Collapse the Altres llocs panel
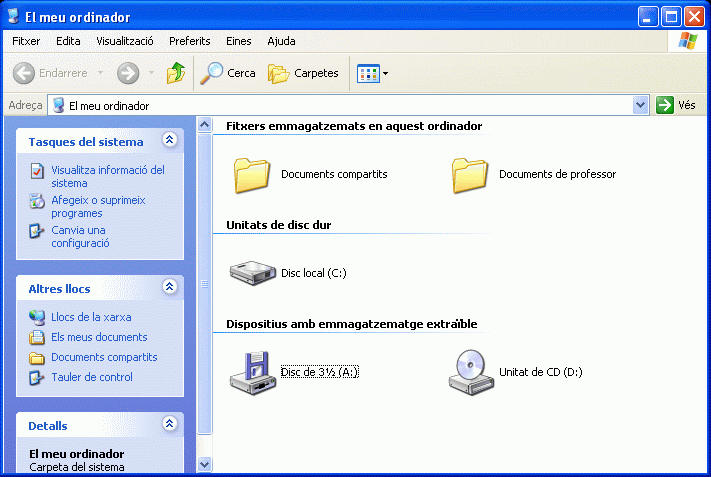 click(169, 288)
